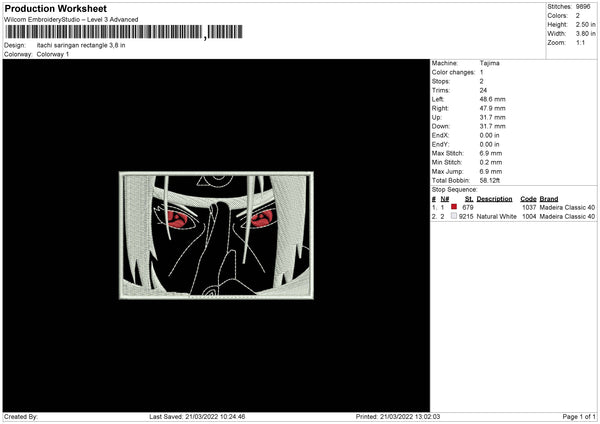Viewport: 600px width, 424px height.
Task: Click the 'St.' column header
Action: 469,199
